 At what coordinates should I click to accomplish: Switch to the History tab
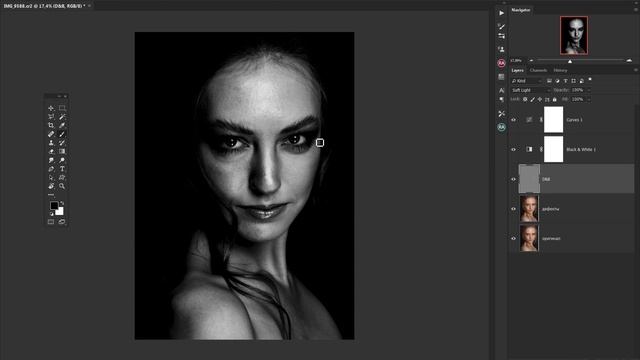(x=560, y=70)
